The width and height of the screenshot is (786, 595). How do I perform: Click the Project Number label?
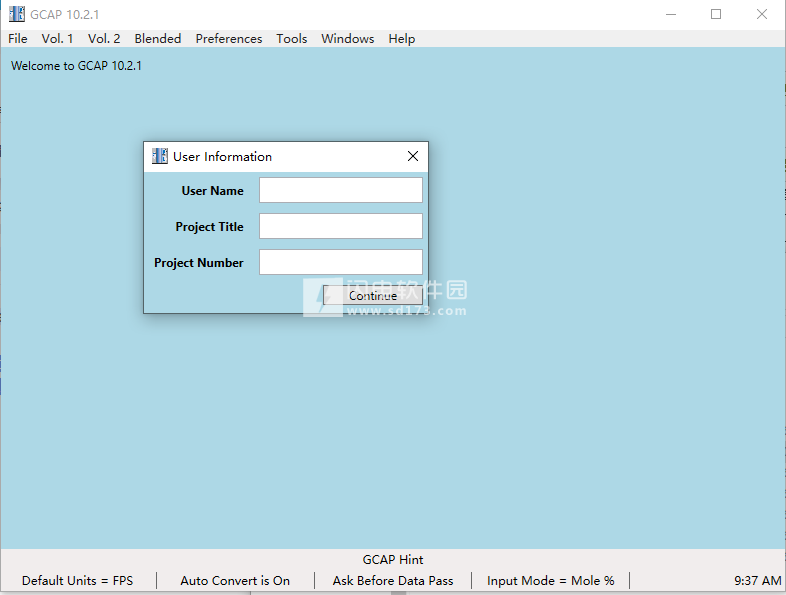[199, 263]
